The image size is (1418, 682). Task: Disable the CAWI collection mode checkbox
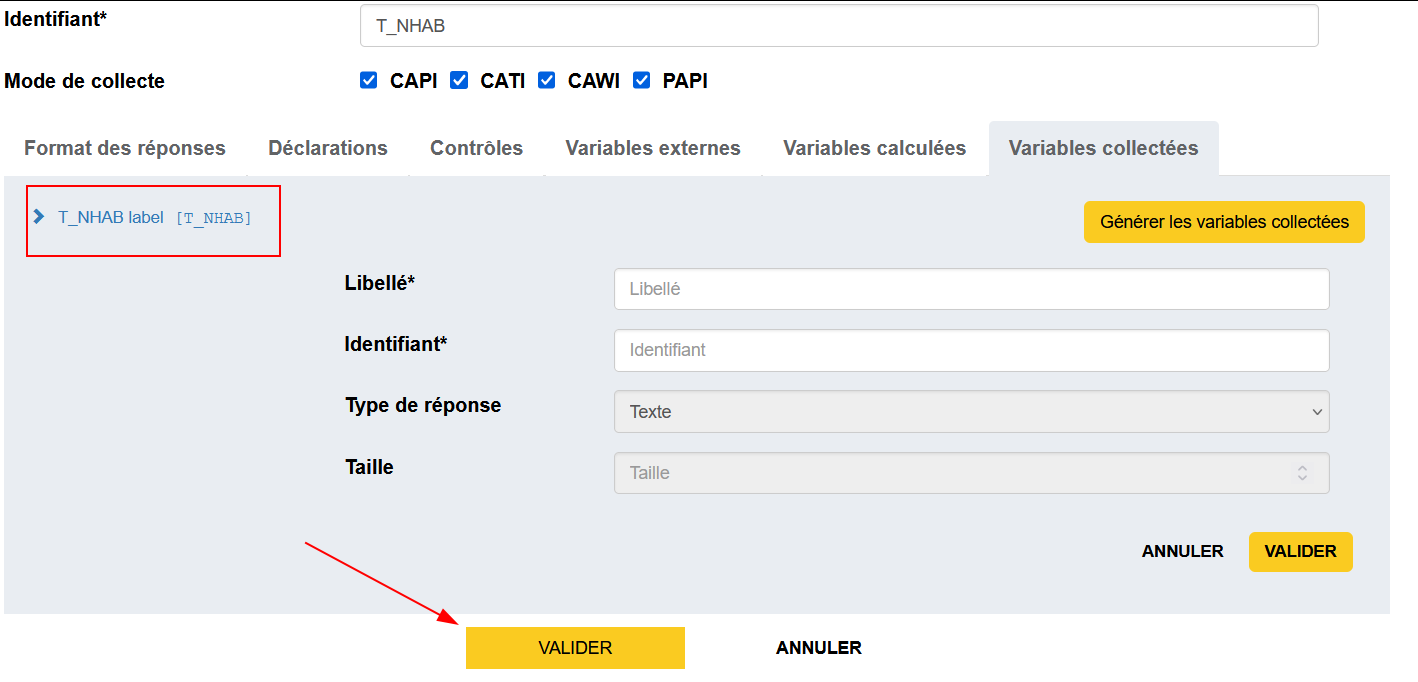[547, 81]
